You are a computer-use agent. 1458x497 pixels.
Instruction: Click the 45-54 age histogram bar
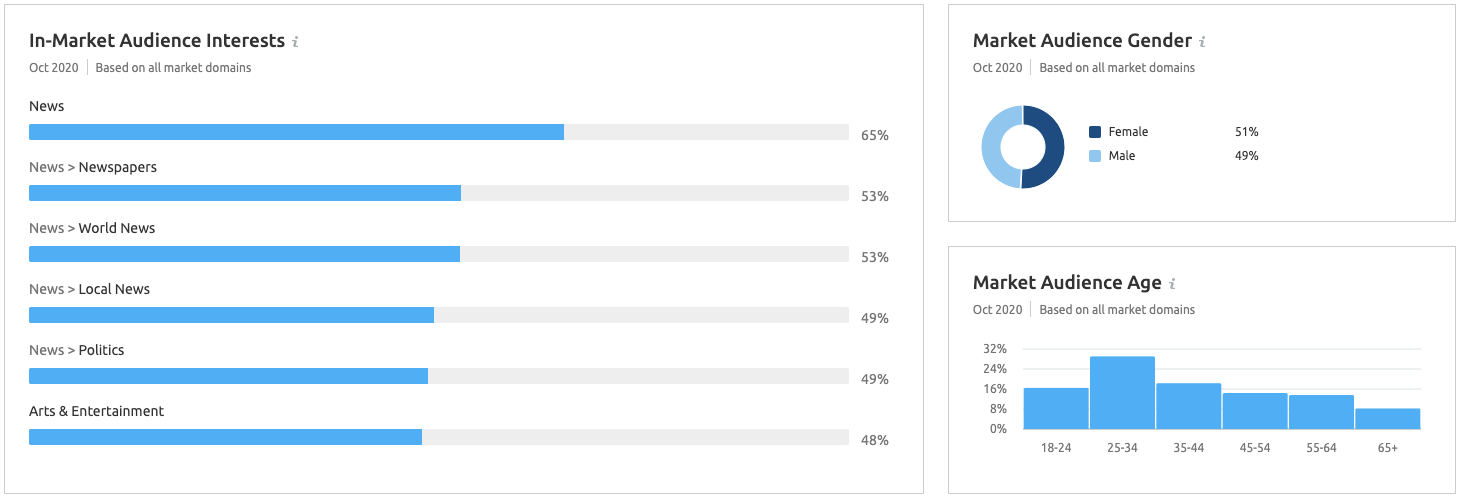pyautogui.click(x=1255, y=411)
